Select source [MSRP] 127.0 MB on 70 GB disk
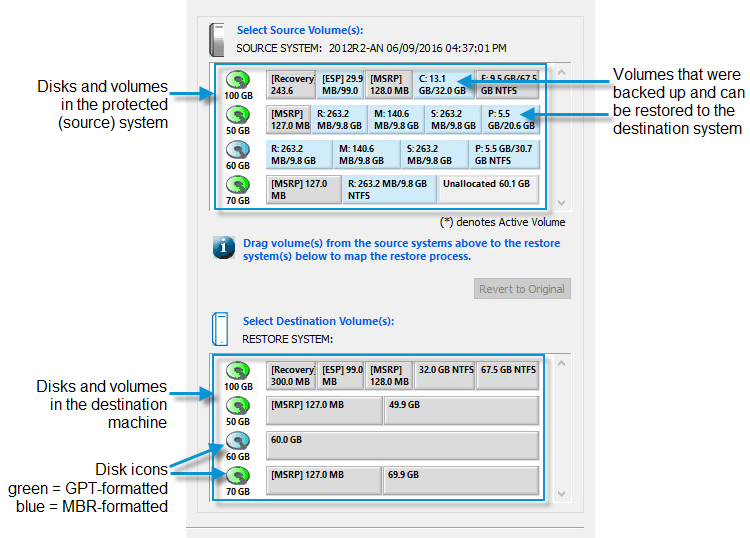 pyautogui.click(x=304, y=189)
